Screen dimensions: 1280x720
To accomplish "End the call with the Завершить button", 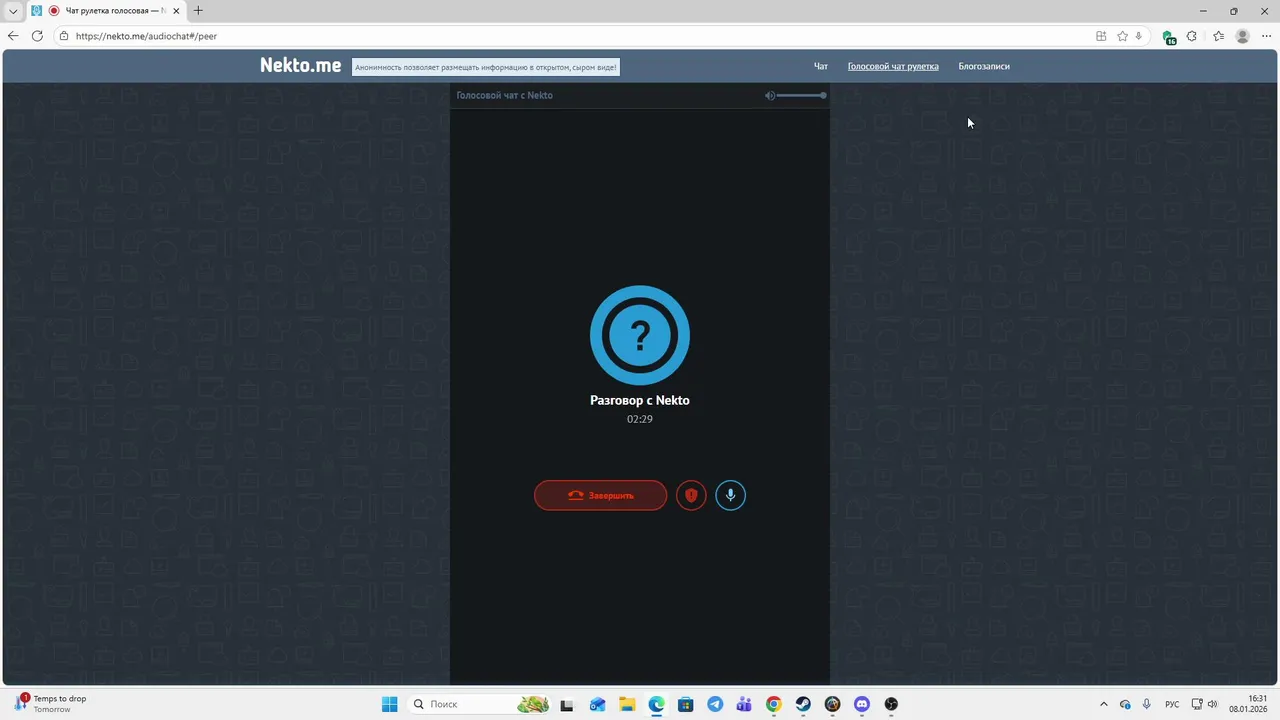I will coord(600,495).
